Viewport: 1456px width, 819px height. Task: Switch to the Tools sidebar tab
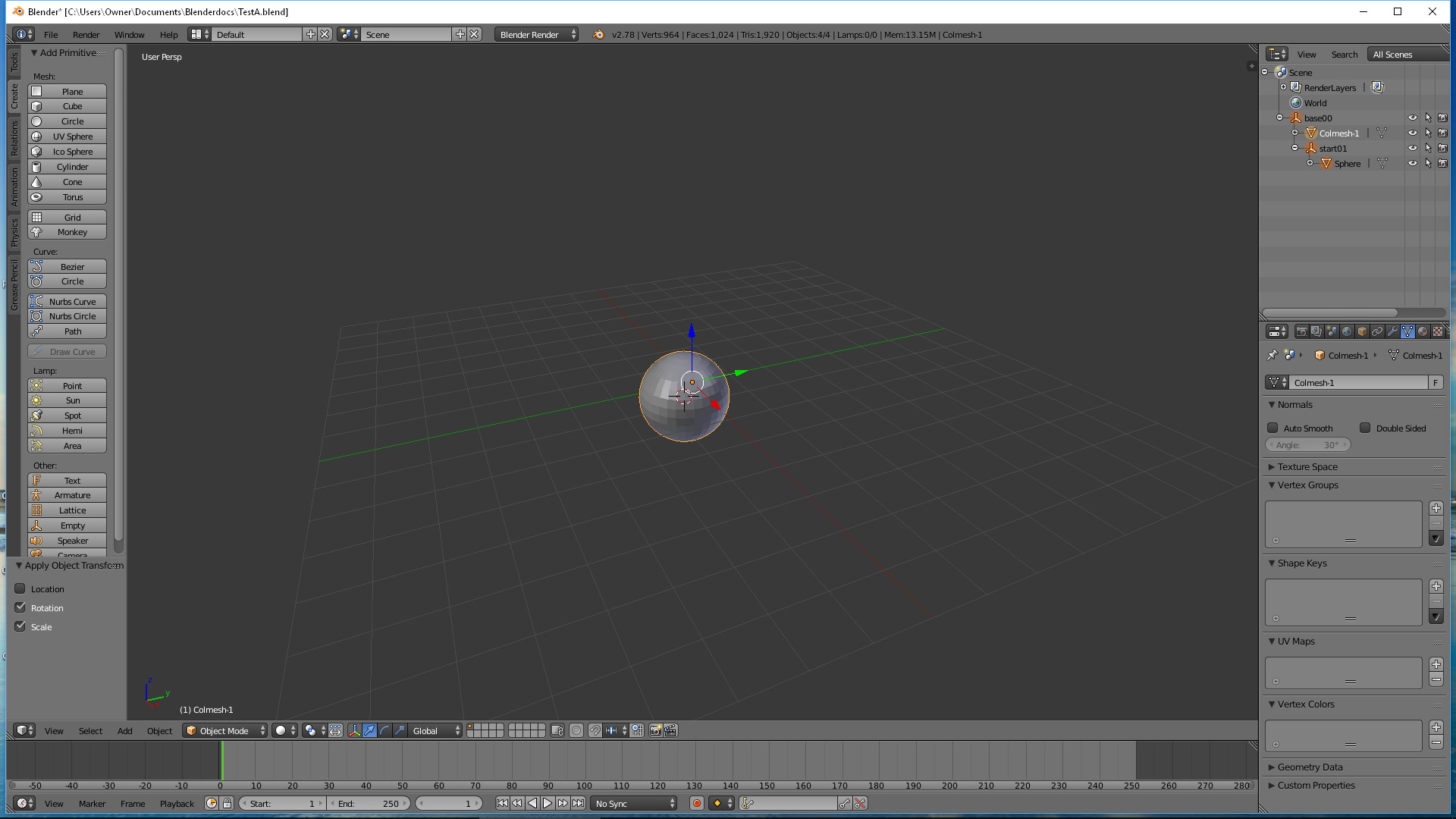click(x=14, y=61)
